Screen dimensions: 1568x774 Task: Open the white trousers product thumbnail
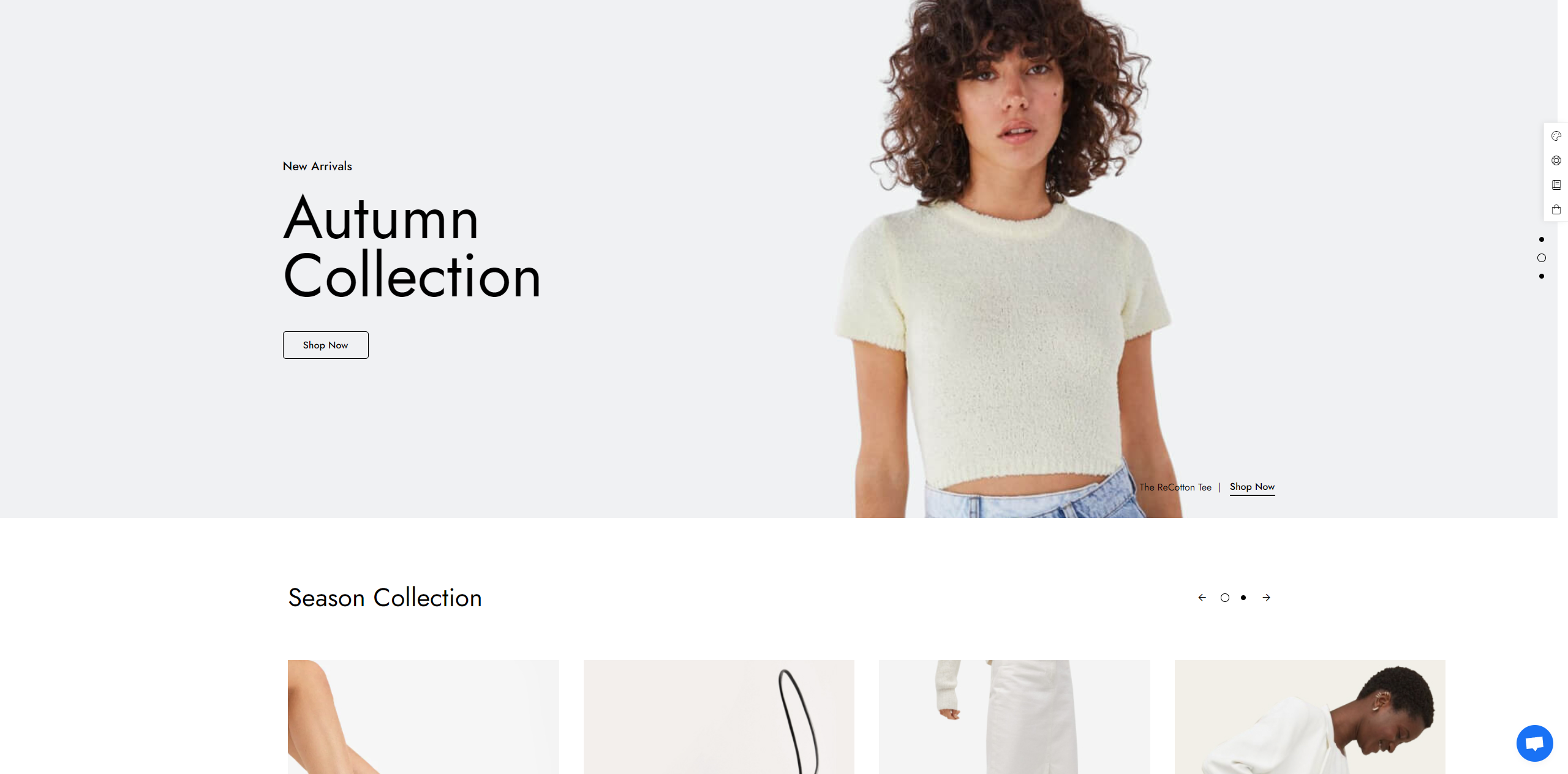pyautogui.click(x=1014, y=717)
